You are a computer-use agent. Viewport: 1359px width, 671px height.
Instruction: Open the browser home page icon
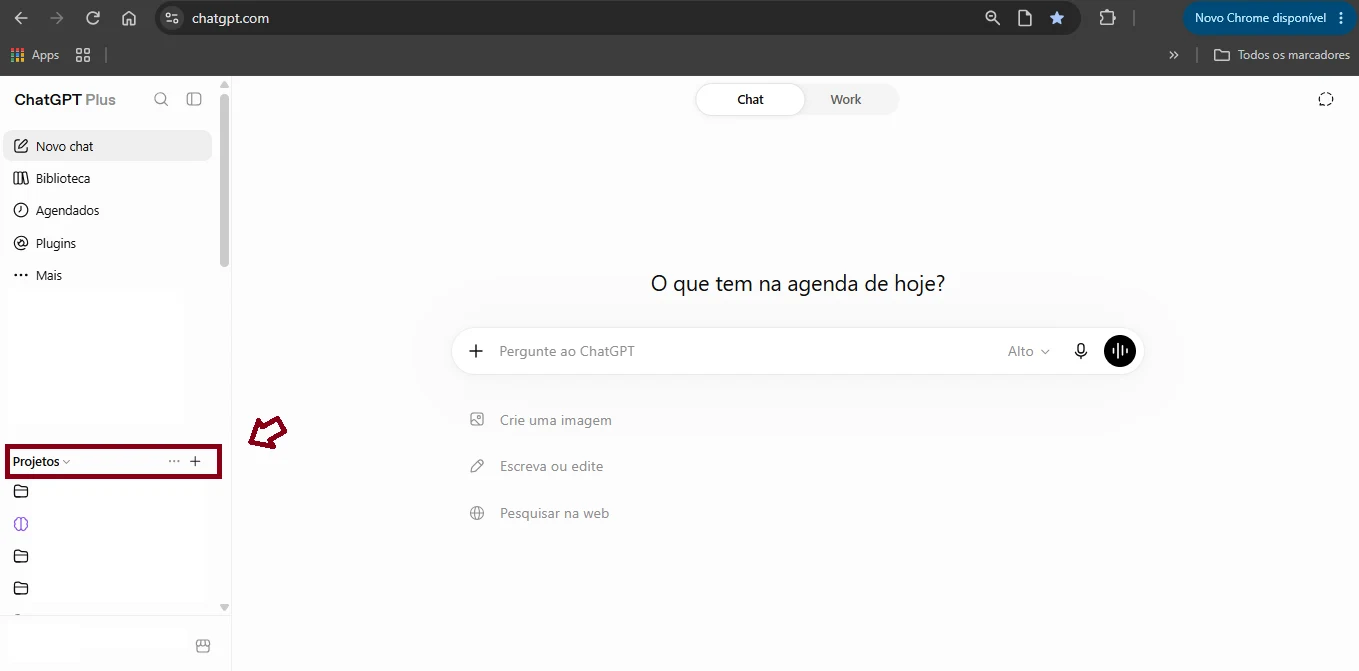(x=129, y=18)
